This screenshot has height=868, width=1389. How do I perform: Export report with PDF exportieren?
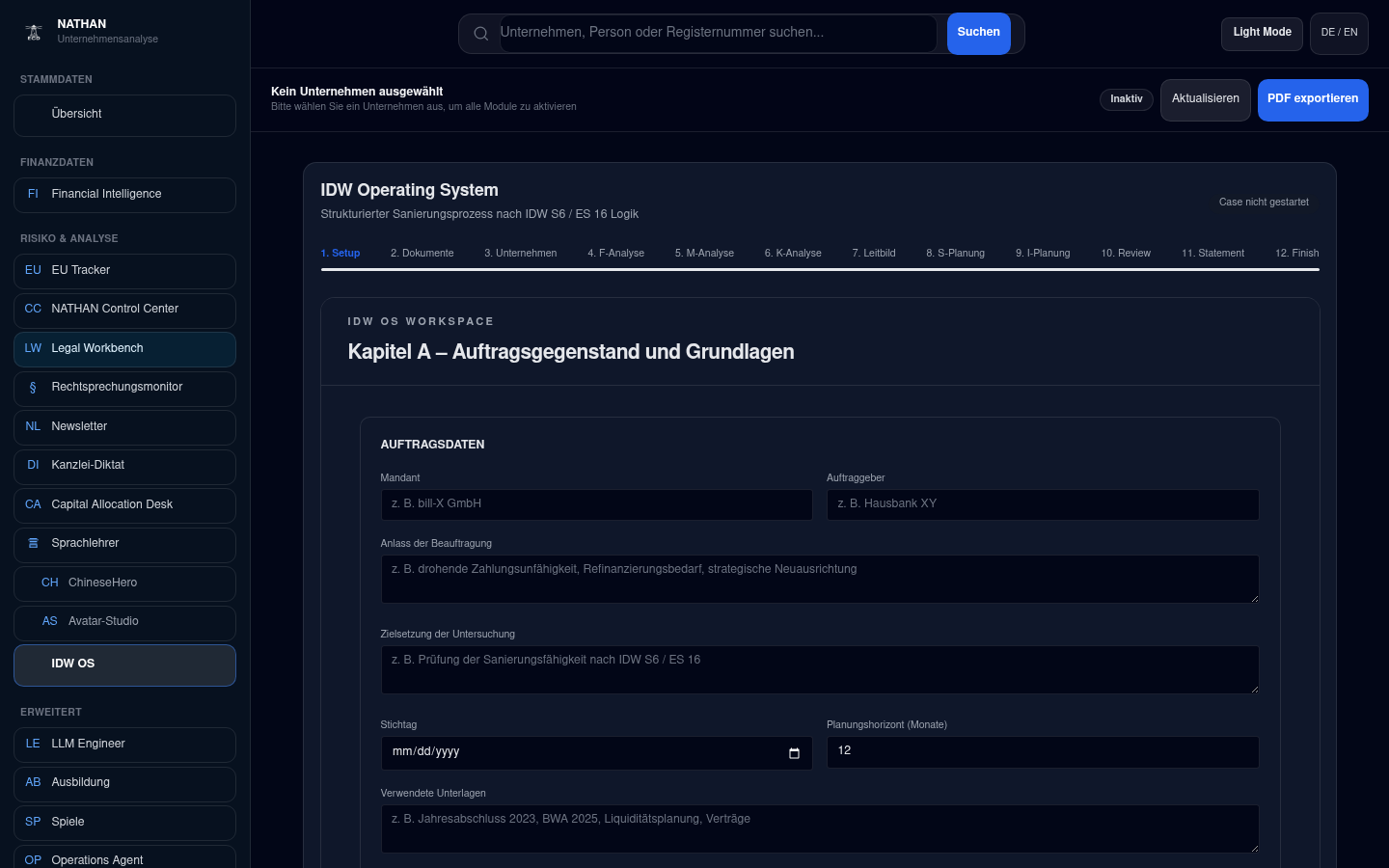[x=1313, y=100]
